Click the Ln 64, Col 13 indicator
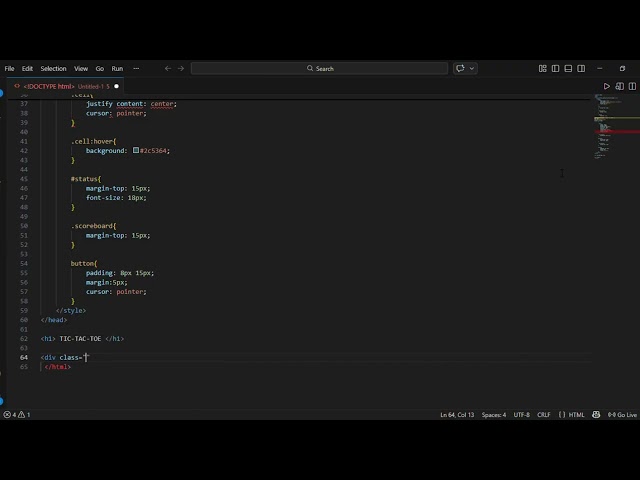 point(457,415)
